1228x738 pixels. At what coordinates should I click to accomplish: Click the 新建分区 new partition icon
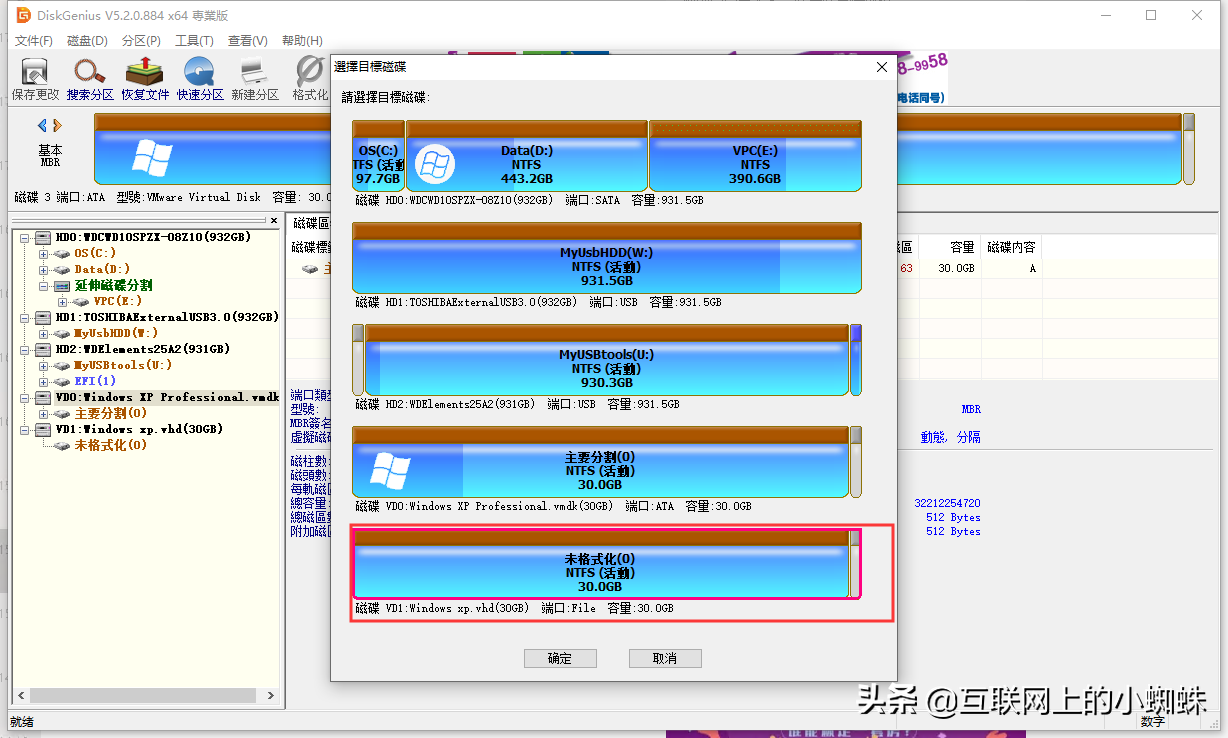pyautogui.click(x=255, y=79)
